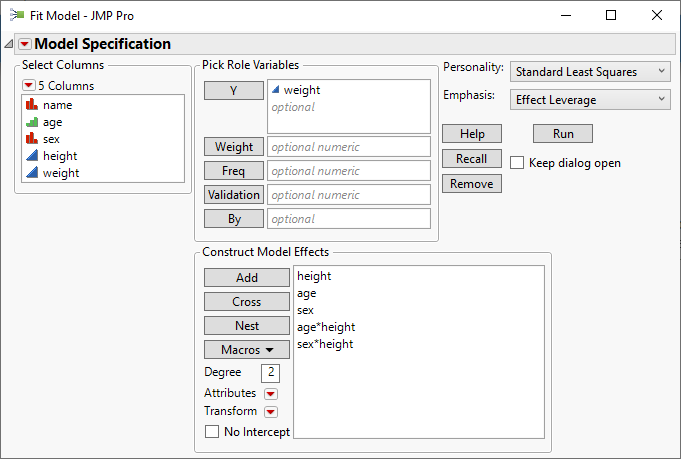Screen dimensions: 681x459
Task: Select sex in the Select Columns list
Action: click(53, 139)
